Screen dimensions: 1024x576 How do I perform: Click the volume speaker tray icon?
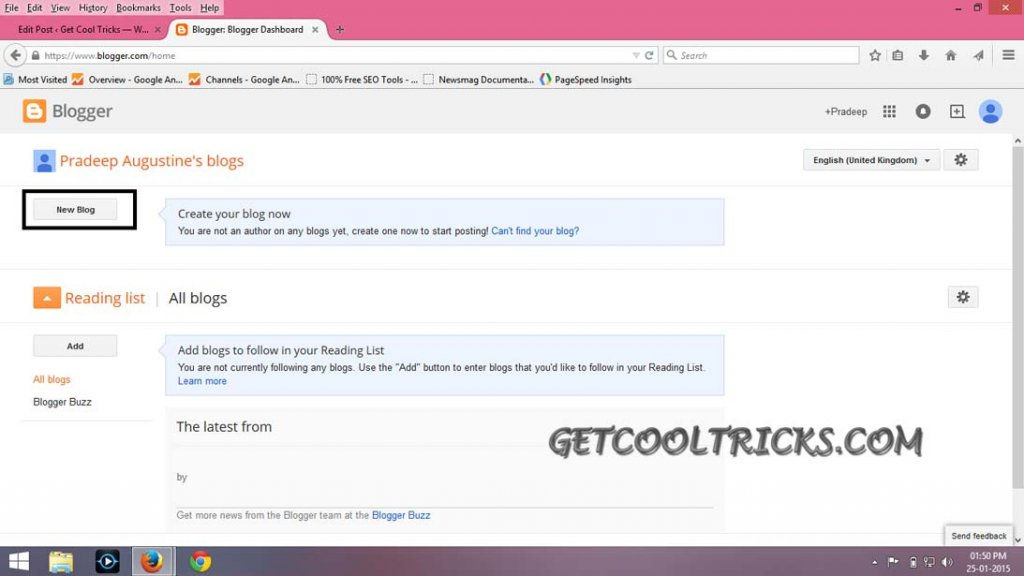point(947,562)
